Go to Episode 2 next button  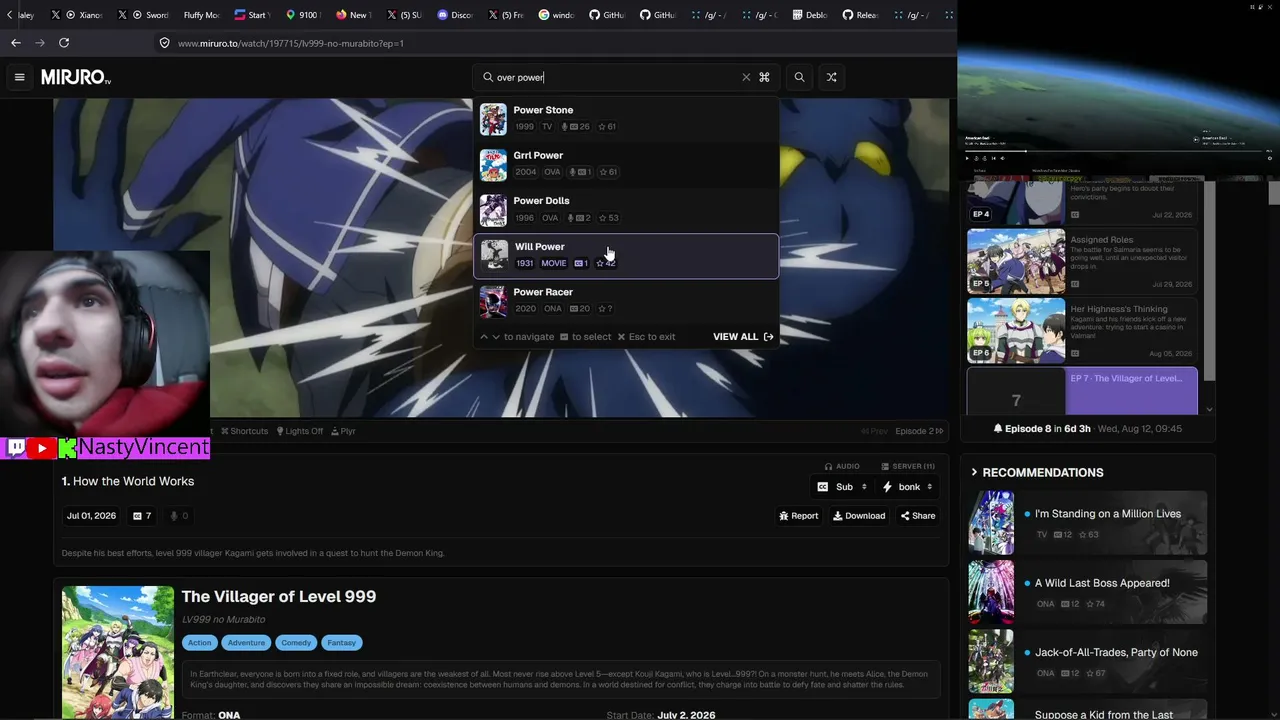coord(919,431)
